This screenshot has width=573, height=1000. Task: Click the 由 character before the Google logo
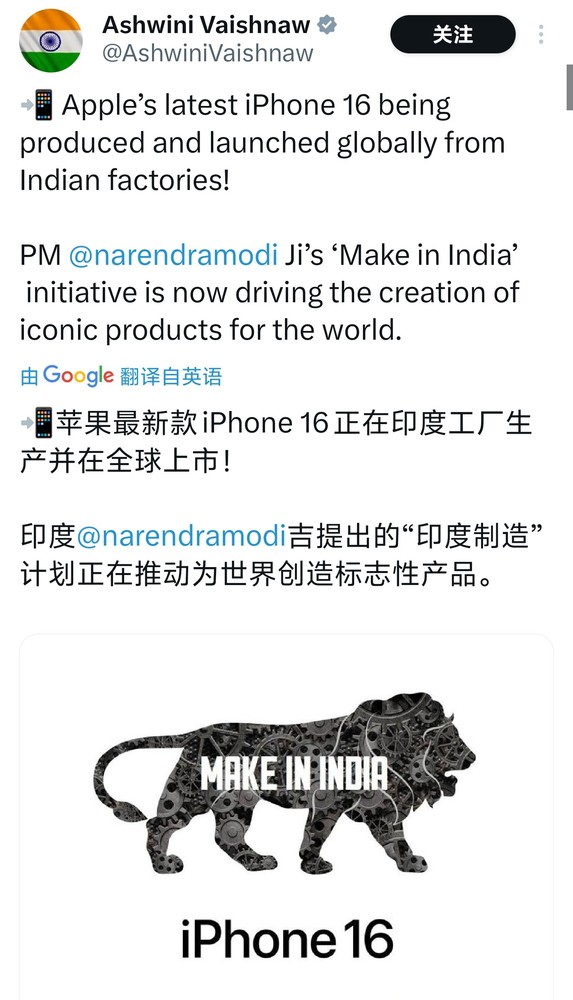29,376
